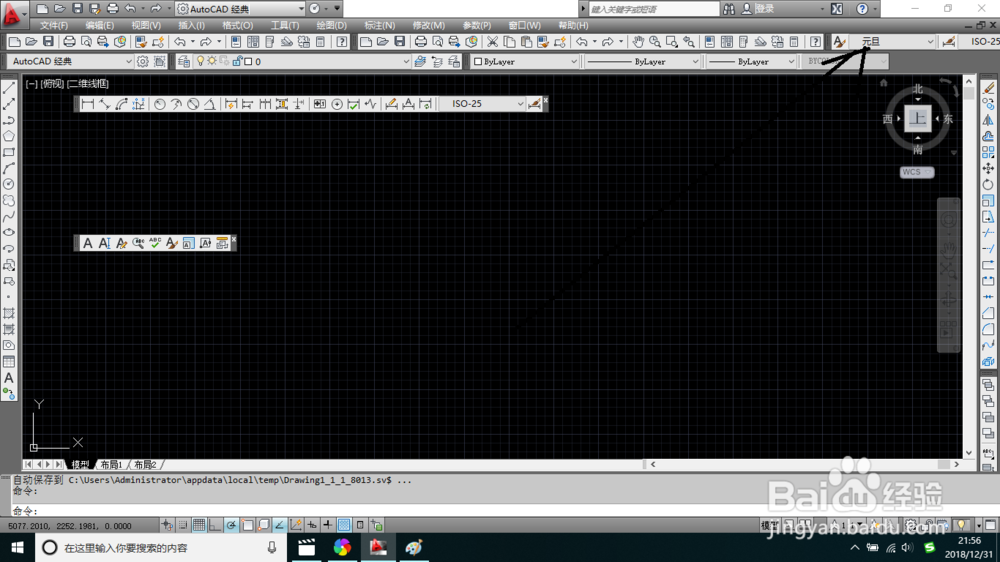Viewport: 1000px width, 562px height.
Task: Click the ByLayer color swatch box
Action: click(x=478, y=62)
